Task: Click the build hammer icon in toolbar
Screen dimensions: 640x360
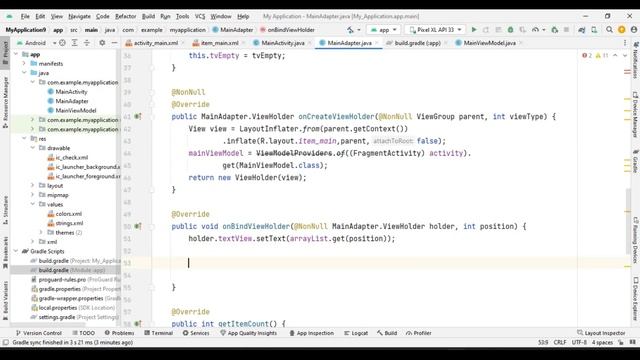Action: click(350, 30)
